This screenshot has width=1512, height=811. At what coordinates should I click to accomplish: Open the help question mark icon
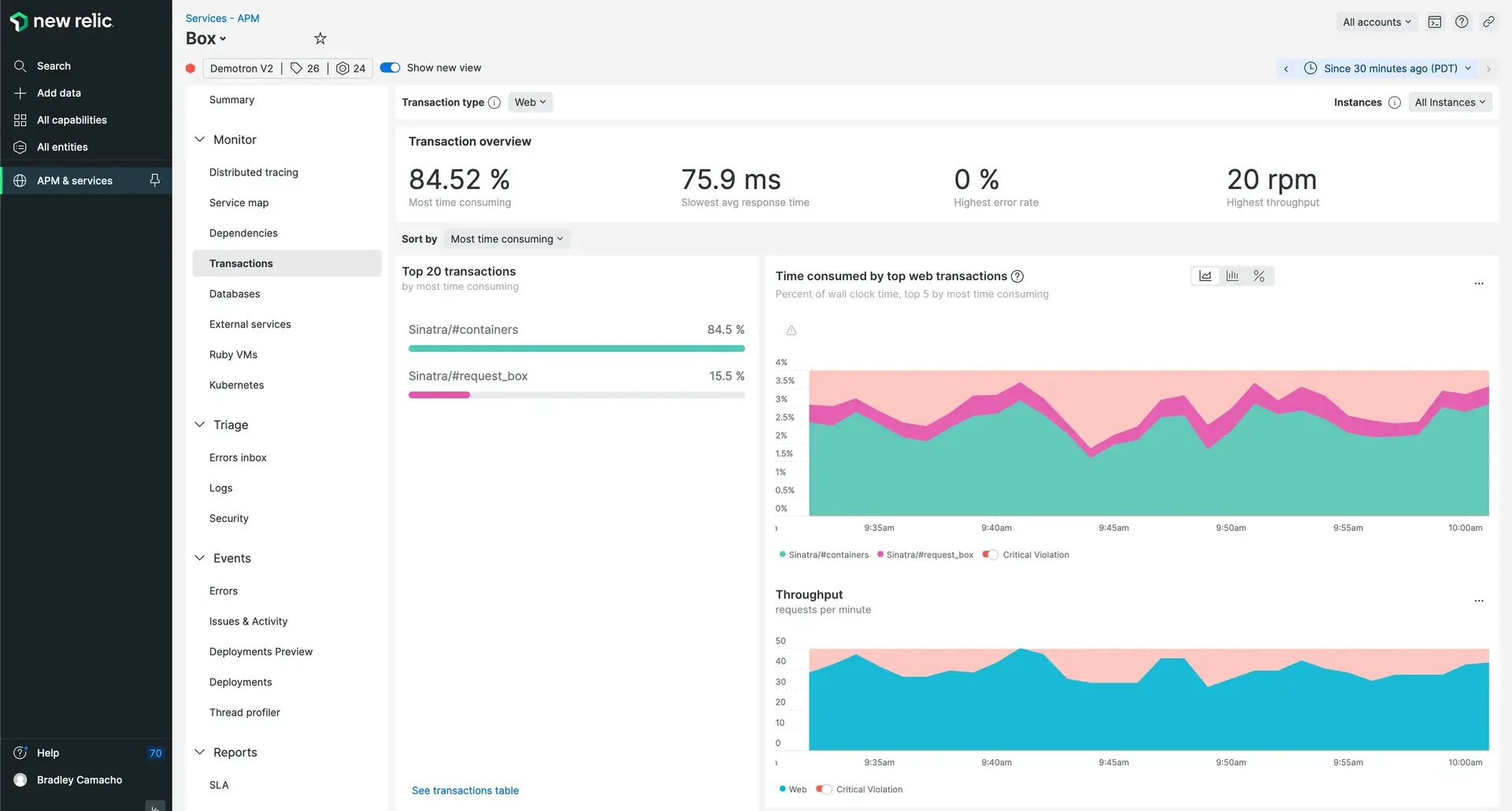tap(1462, 22)
